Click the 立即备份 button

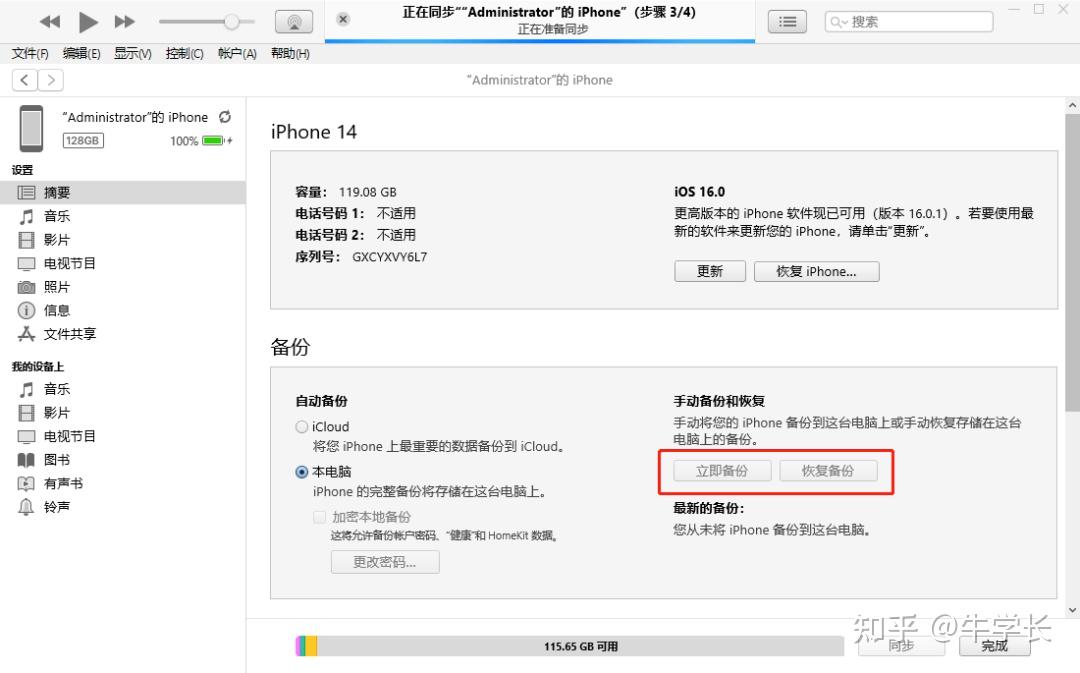722,471
